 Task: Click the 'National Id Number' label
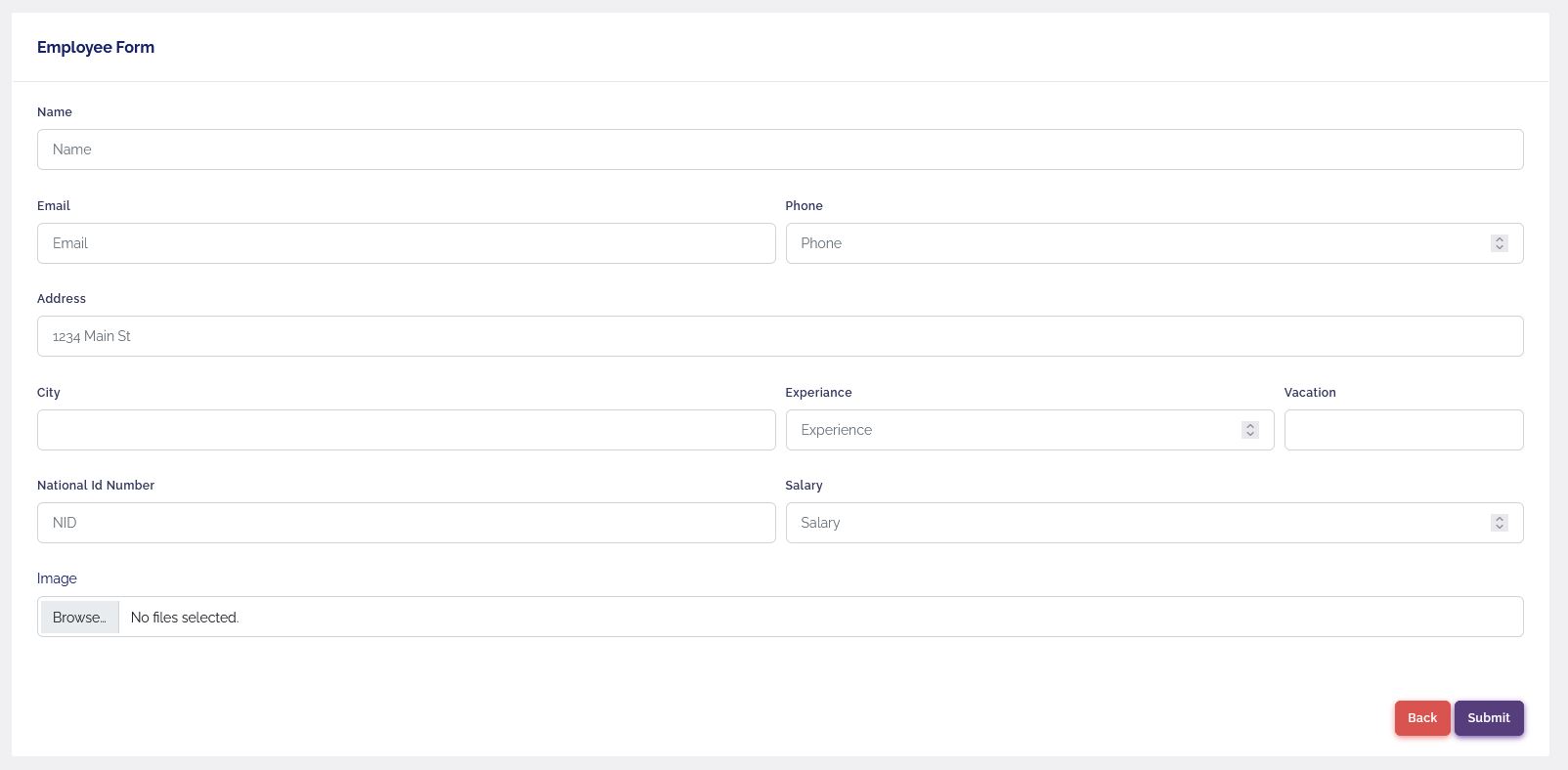96,486
